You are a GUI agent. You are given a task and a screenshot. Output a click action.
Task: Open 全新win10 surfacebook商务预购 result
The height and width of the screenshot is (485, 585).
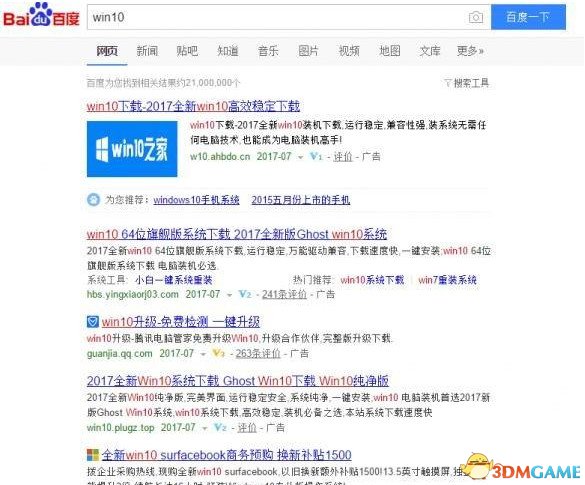(226, 455)
